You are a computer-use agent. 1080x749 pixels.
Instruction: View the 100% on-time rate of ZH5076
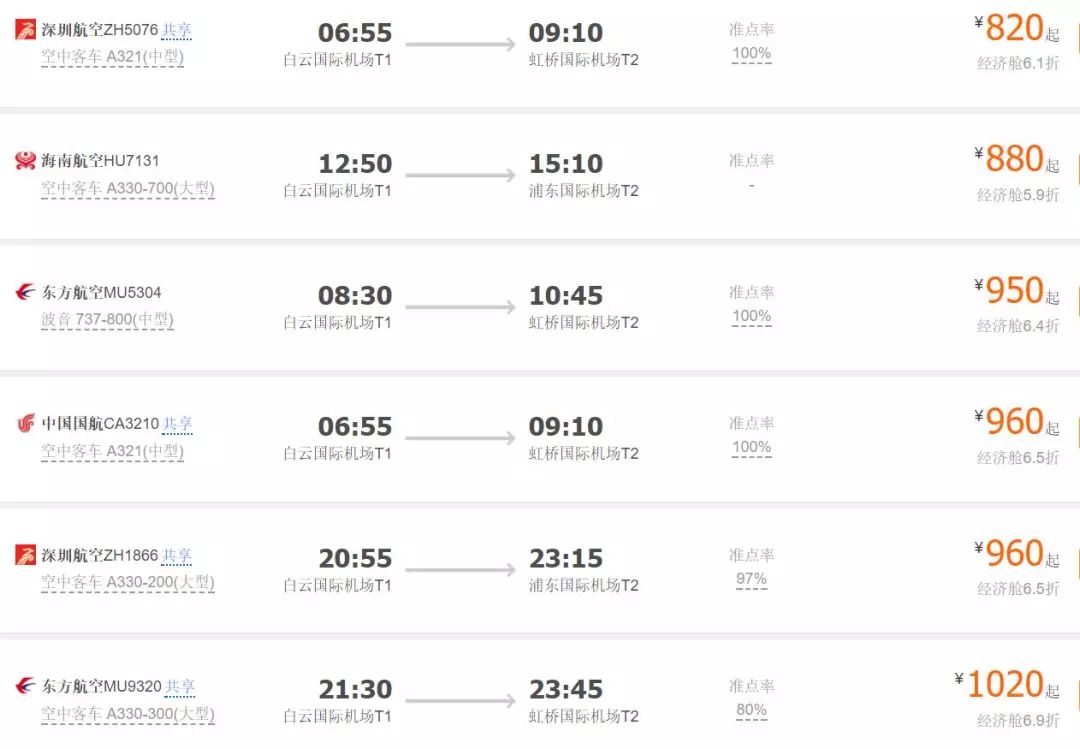[751, 53]
